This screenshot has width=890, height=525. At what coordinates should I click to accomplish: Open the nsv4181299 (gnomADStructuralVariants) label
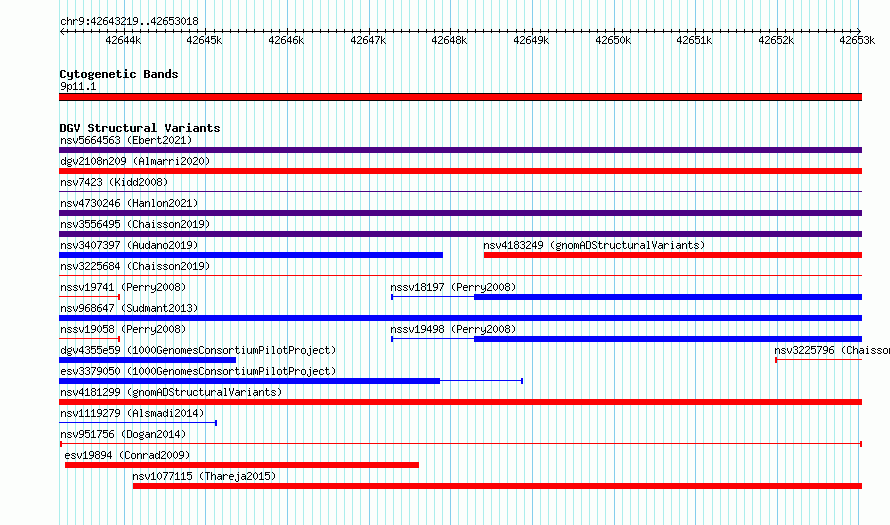pos(171,392)
